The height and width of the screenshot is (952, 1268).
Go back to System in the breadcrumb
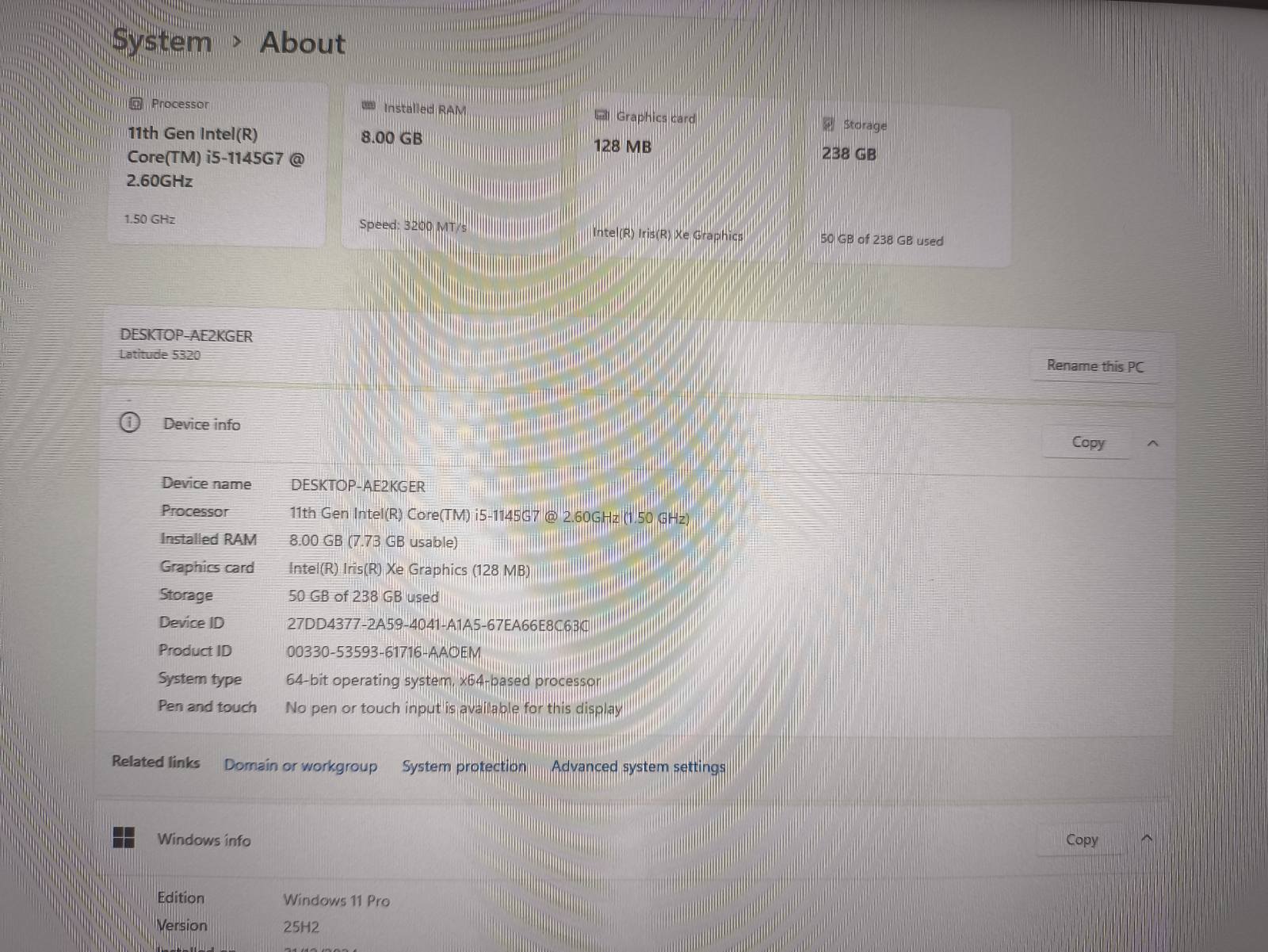click(162, 41)
